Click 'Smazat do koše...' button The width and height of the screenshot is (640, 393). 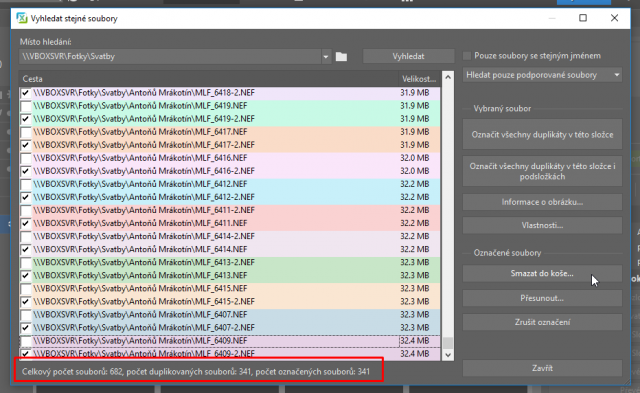(542, 273)
